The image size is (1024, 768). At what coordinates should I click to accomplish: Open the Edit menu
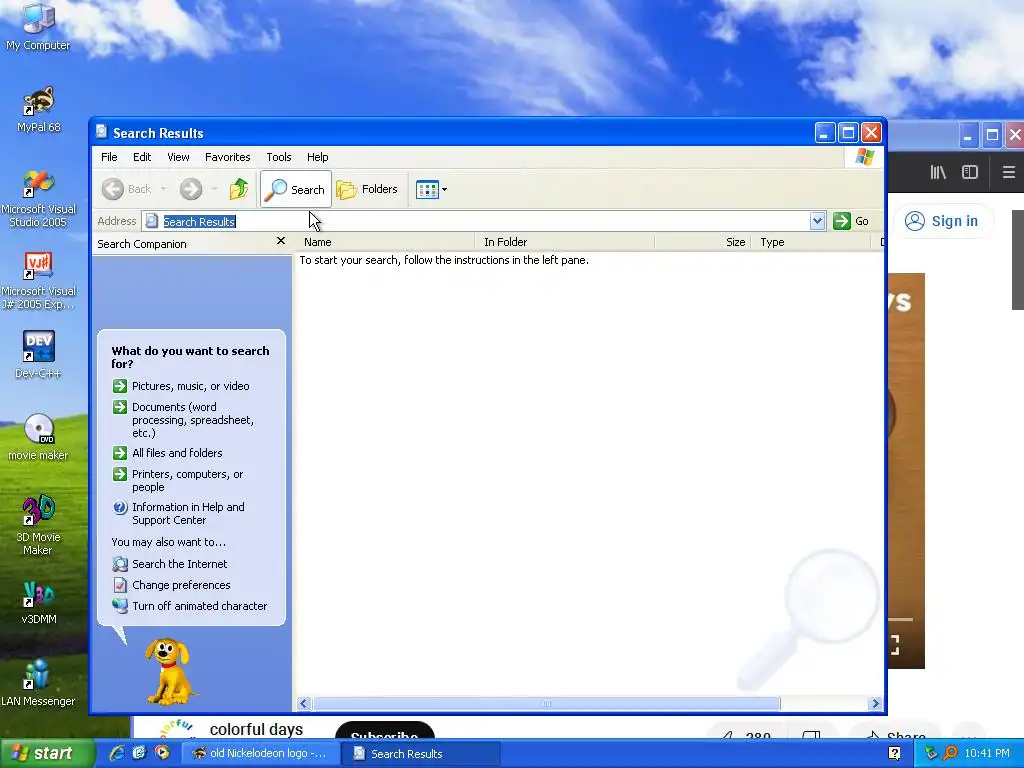tap(142, 157)
